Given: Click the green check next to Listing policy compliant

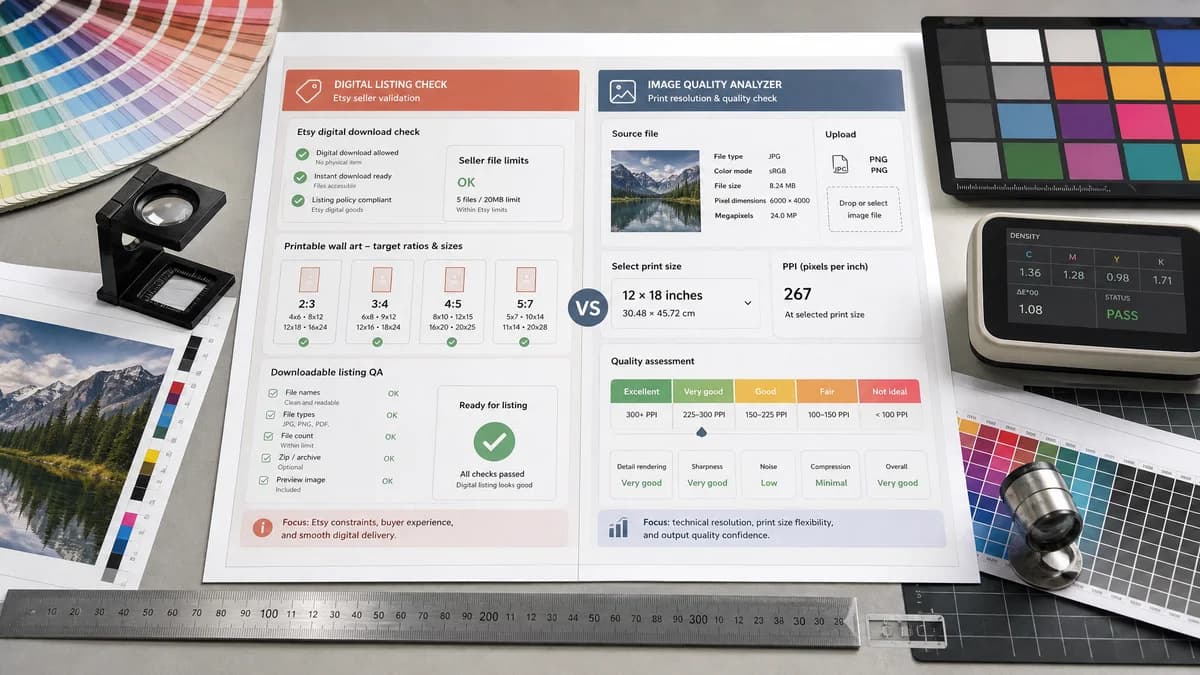Looking at the screenshot, I should (x=299, y=201).
